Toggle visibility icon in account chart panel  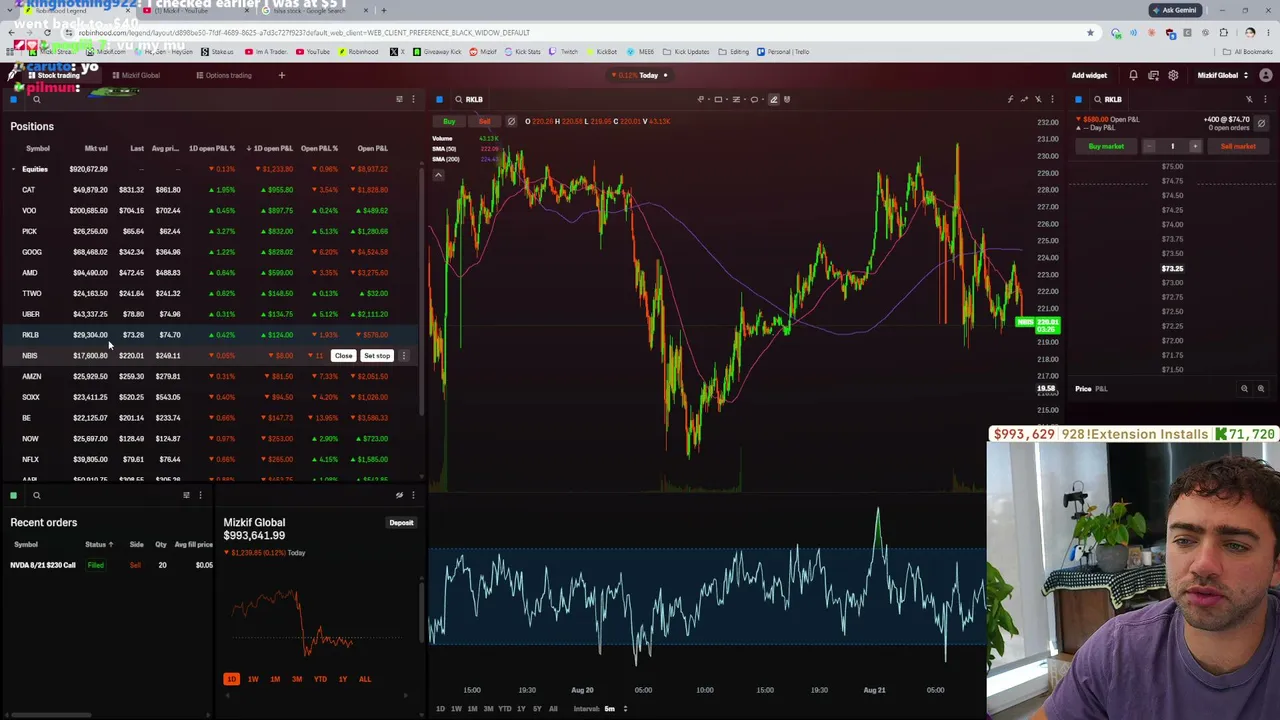[399, 495]
